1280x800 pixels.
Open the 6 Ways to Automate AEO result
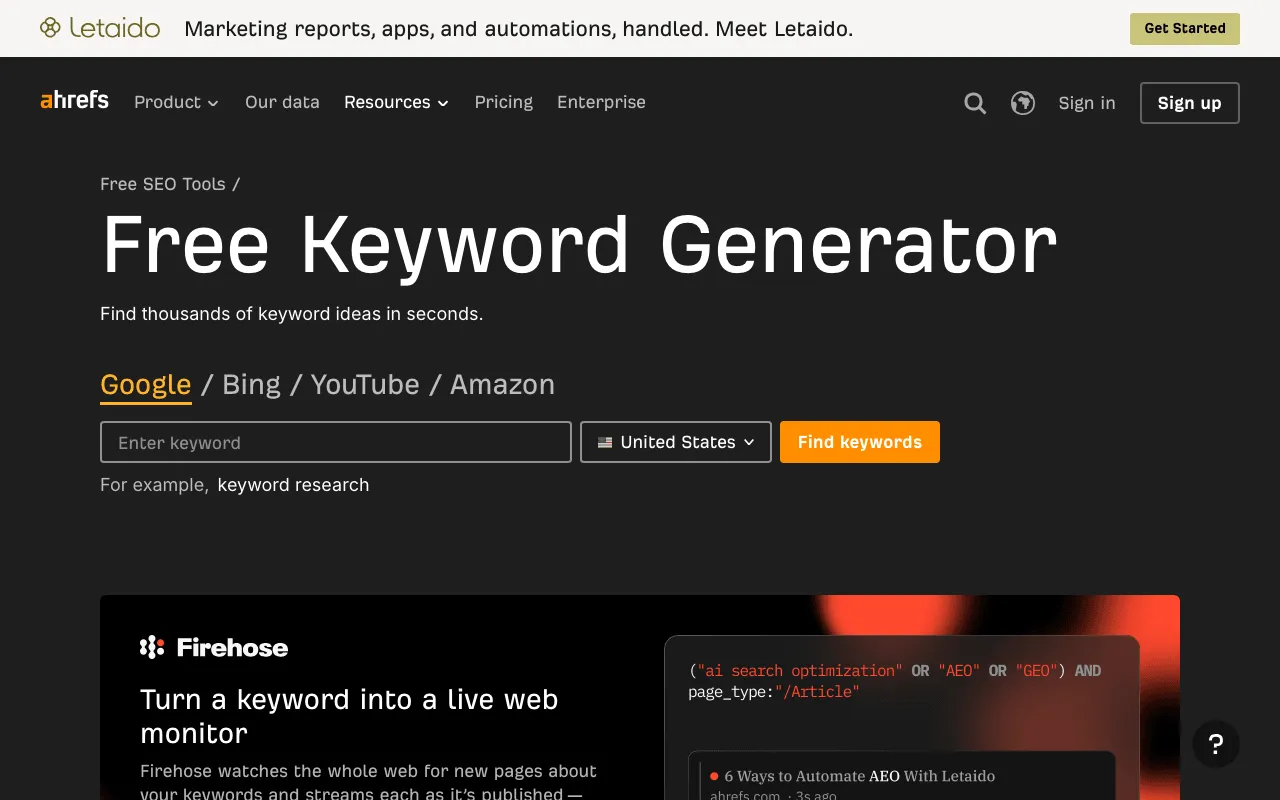859,776
